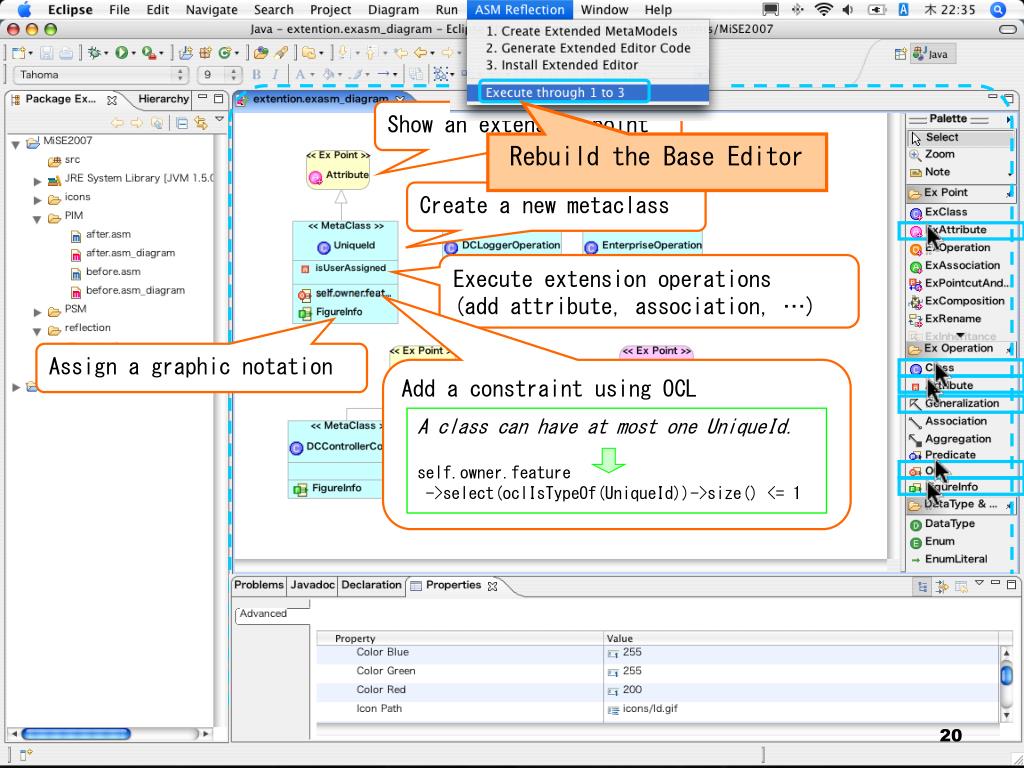The image size is (1024, 768).
Task: Run the project with the green play icon
Action: [121, 53]
